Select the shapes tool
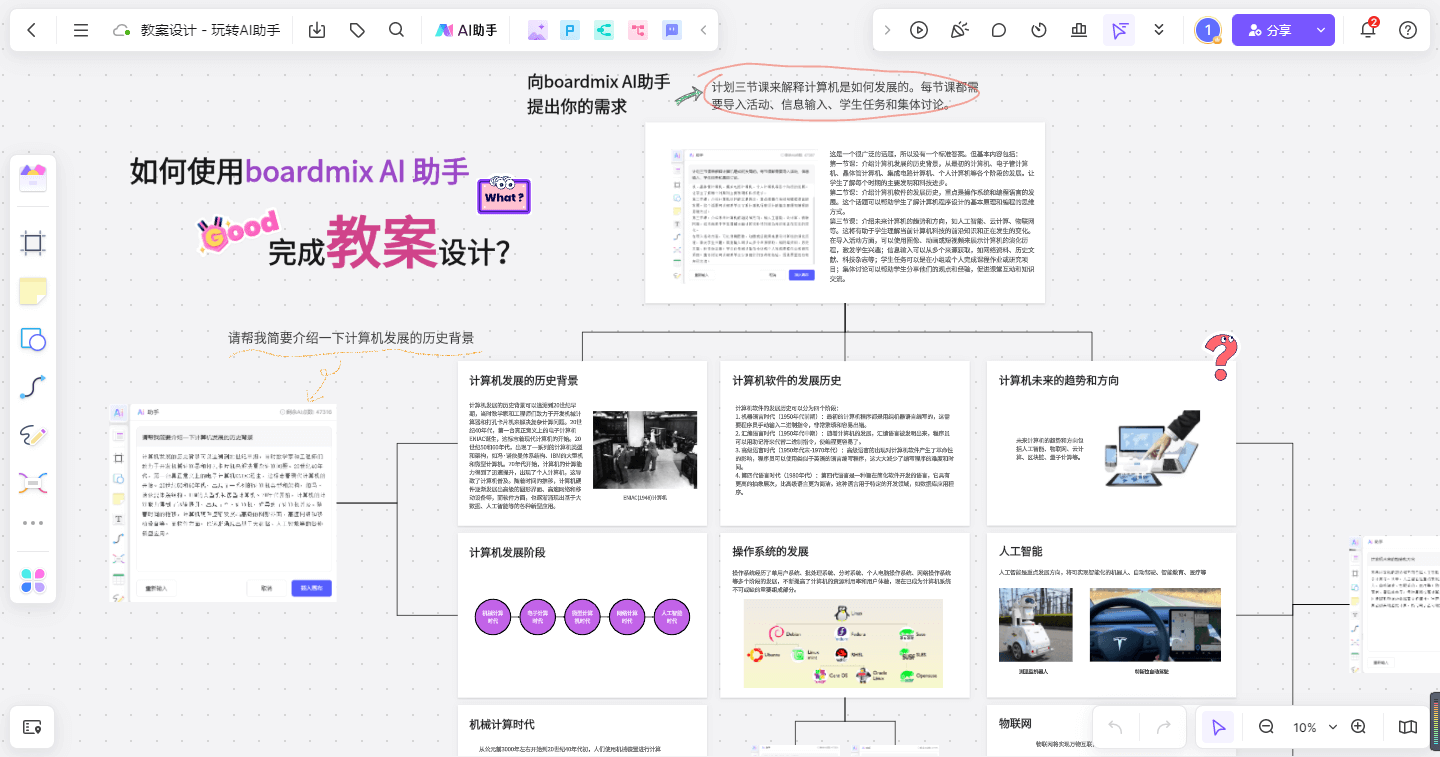 [x=33, y=339]
